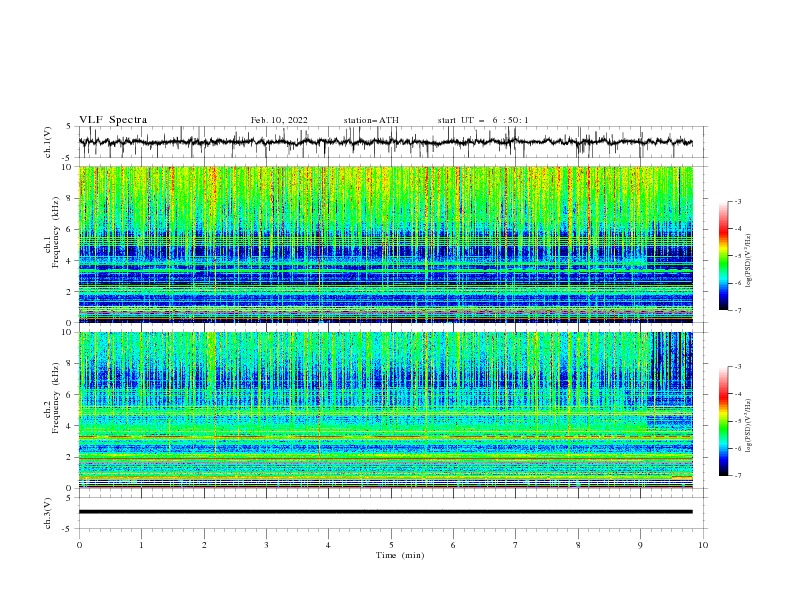Click inside the ch.2 spectrogram panel
The width and height of the screenshot is (792, 612).
pyautogui.click(x=385, y=410)
